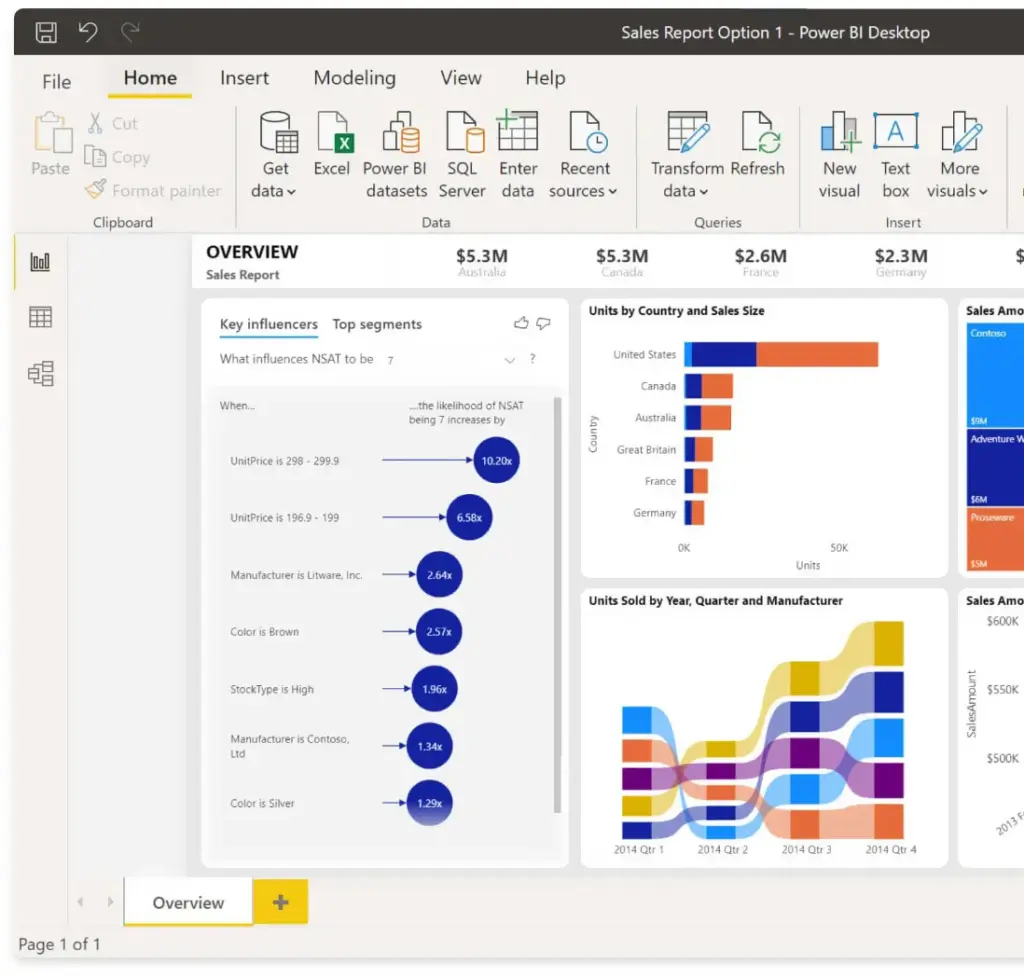Screen dimensions: 1024x977
Task: Add a new page with plus button
Action: click(281, 902)
